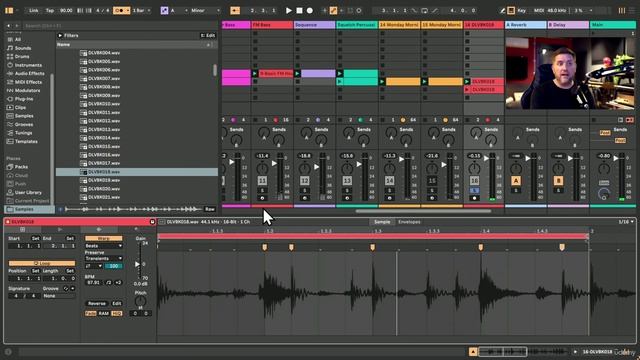Click the Reverse sample button
The image size is (640, 360).
point(97,304)
